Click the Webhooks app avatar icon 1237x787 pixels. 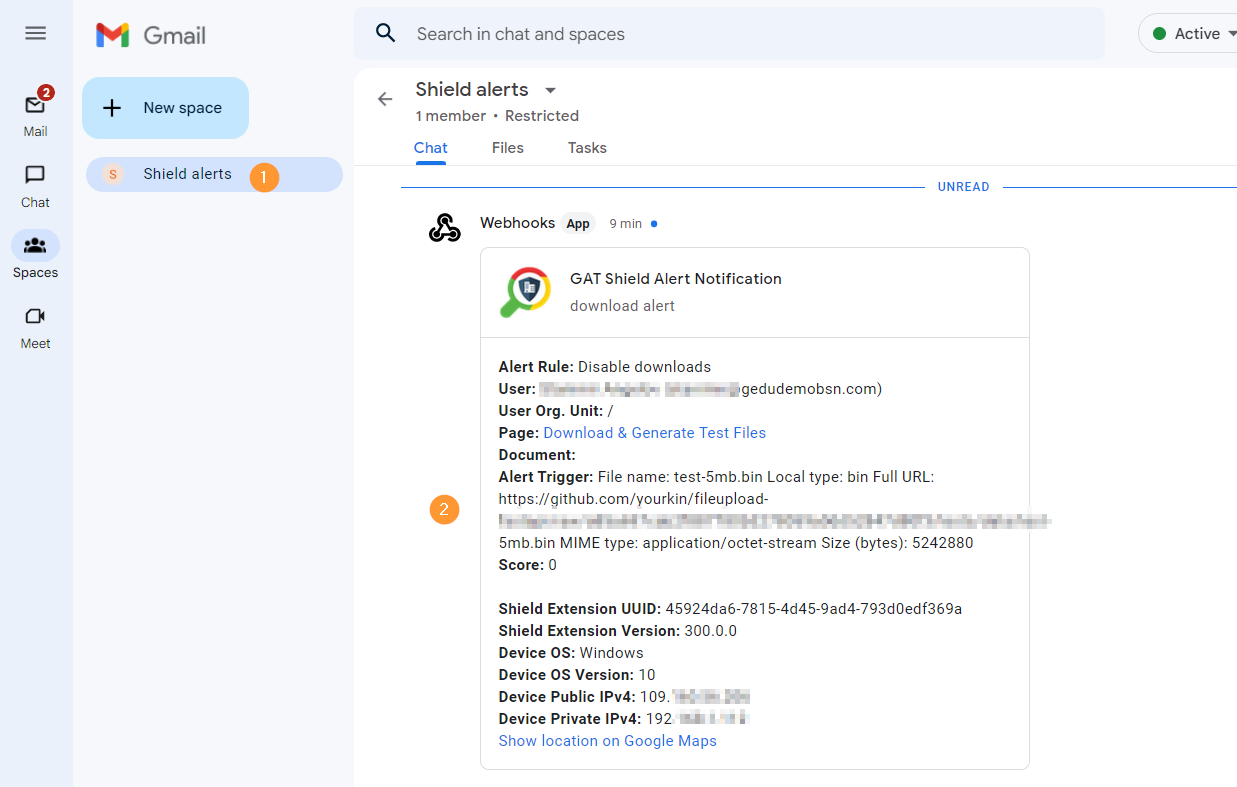click(x=444, y=228)
